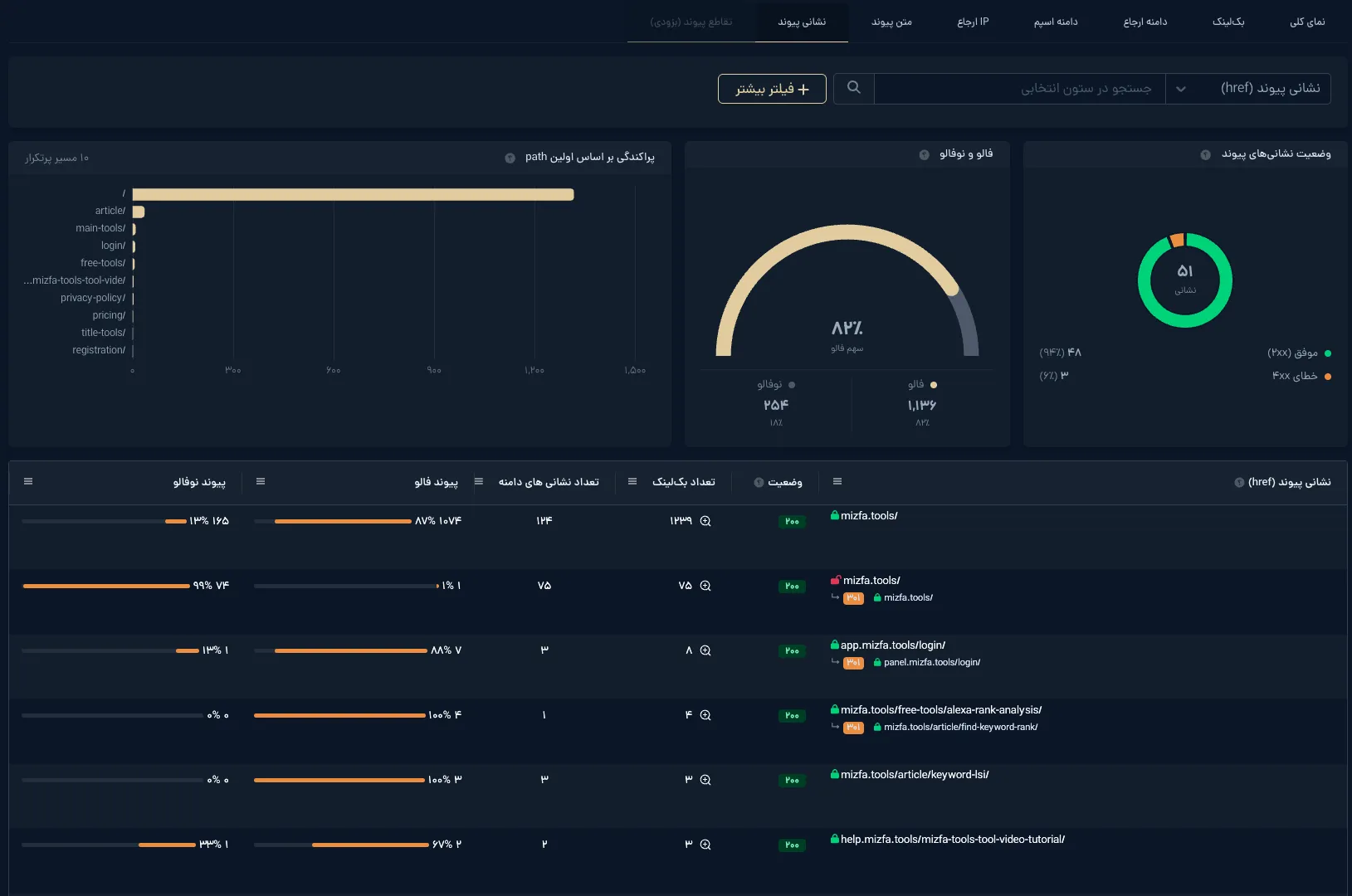
Task: Switch to متن پیوند tab
Action: pos(891,22)
